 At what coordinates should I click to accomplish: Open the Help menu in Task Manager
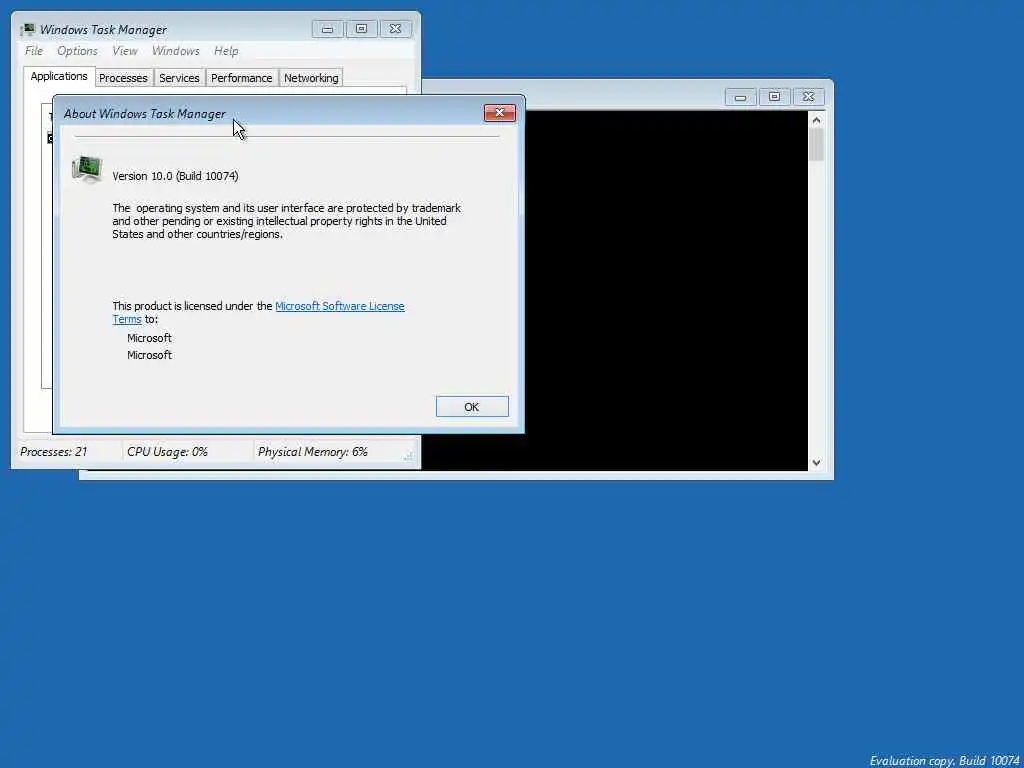point(226,51)
